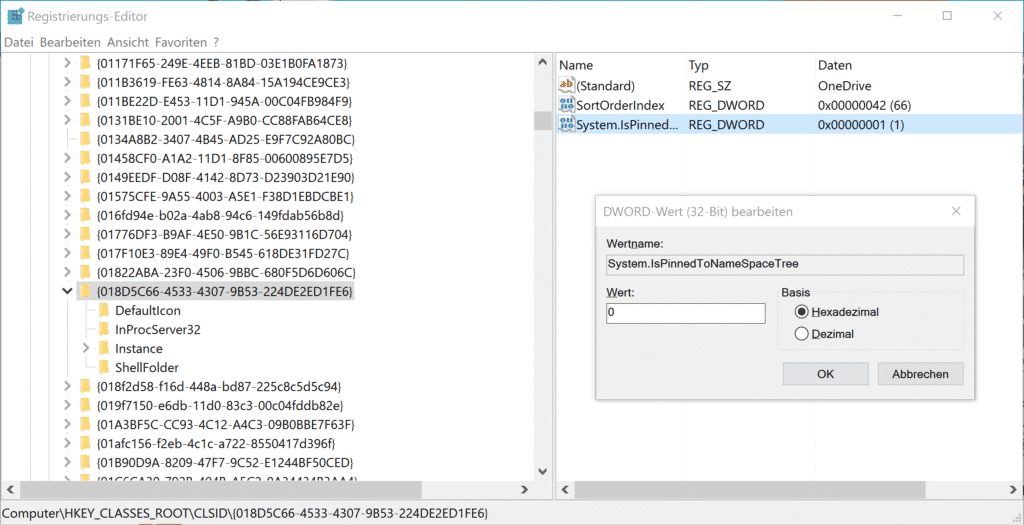Click folder icon of {019f7150-e6db-11d0-83c3-00c04fddb82e}

tap(85, 406)
